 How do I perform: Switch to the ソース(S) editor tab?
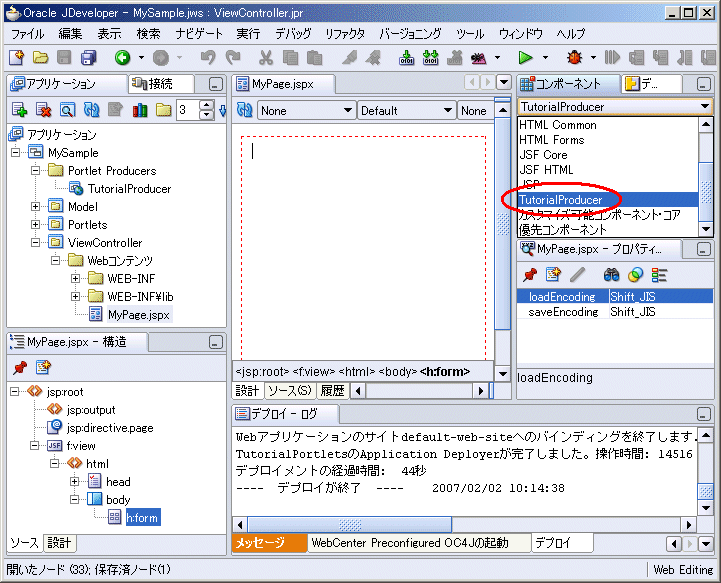[x=290, y=391]
